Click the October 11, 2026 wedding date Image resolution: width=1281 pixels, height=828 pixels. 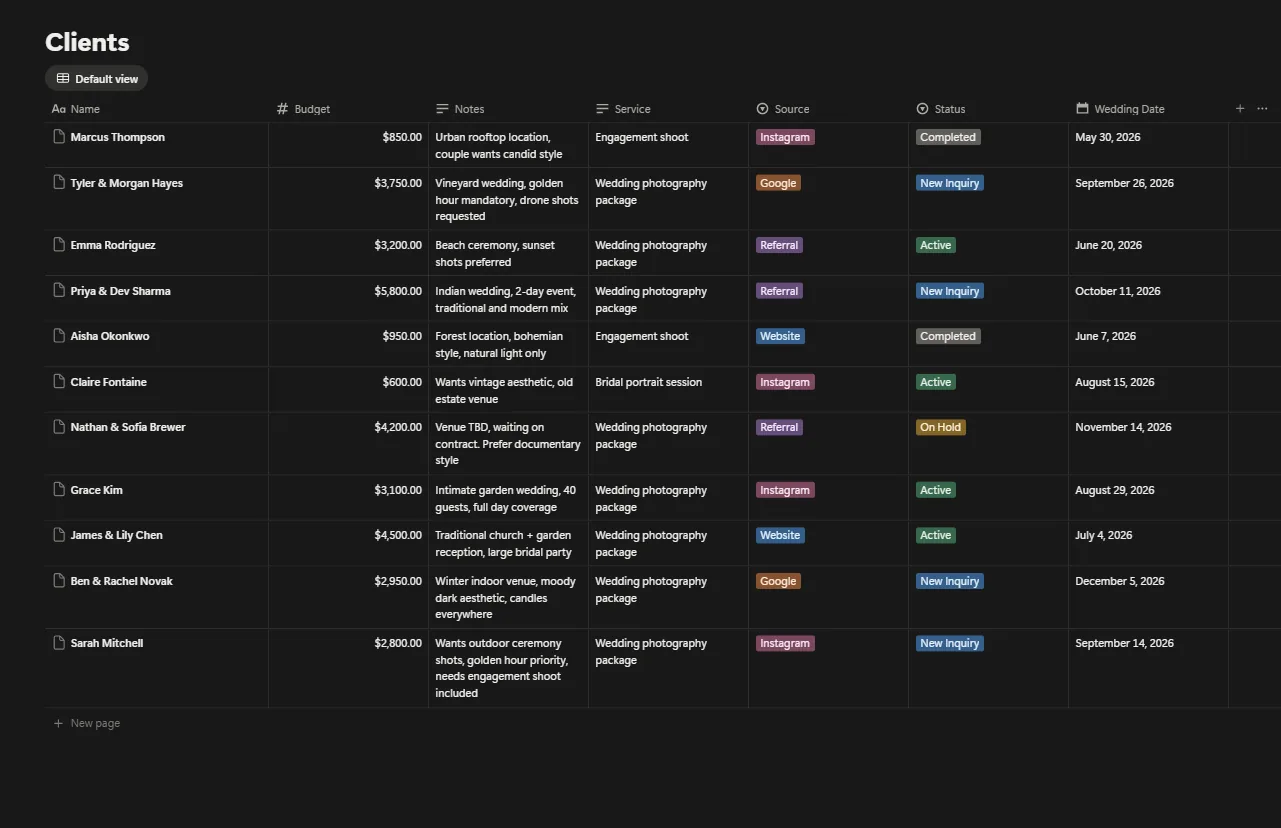click(x=1118, y=291)
